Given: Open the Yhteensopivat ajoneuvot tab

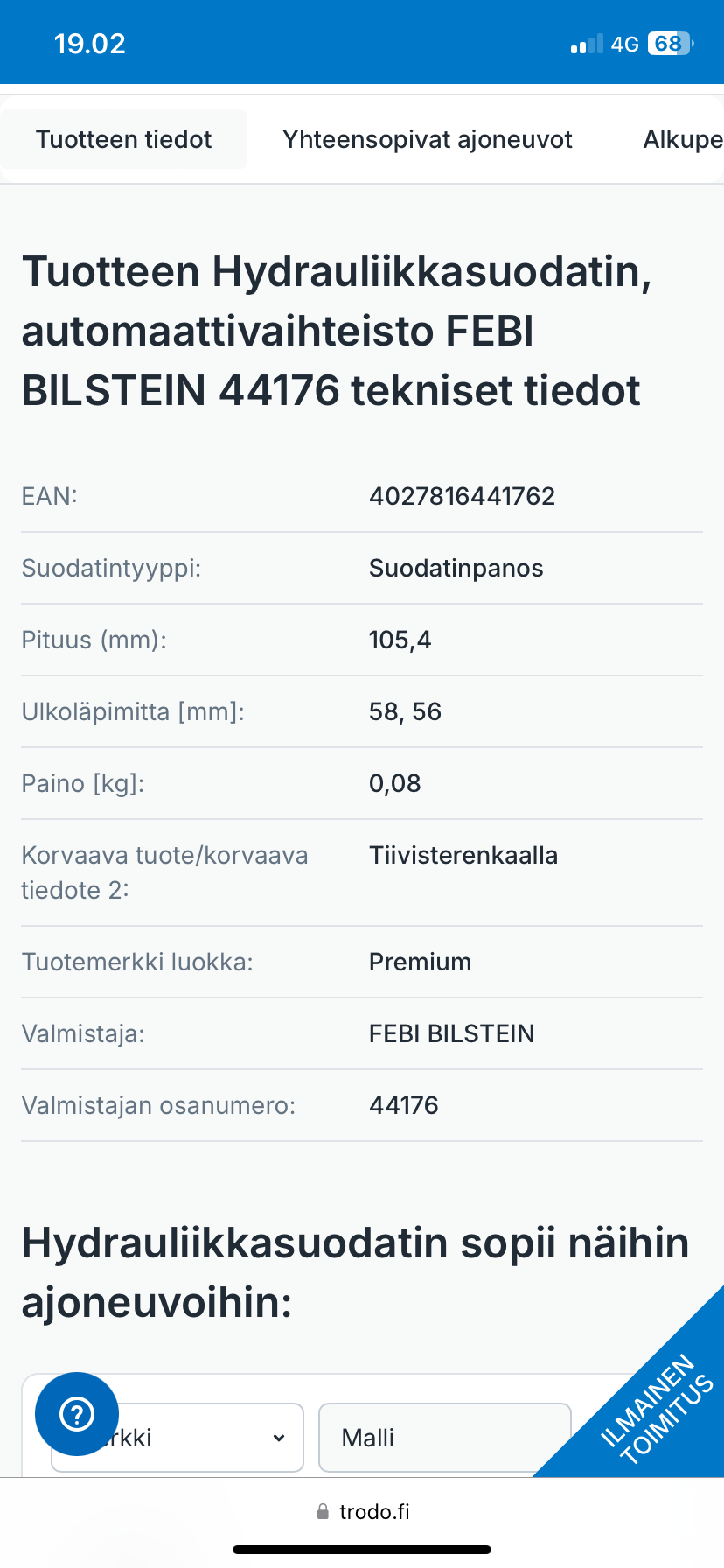Looking at the screenshot, I should (x=428, y=139).
